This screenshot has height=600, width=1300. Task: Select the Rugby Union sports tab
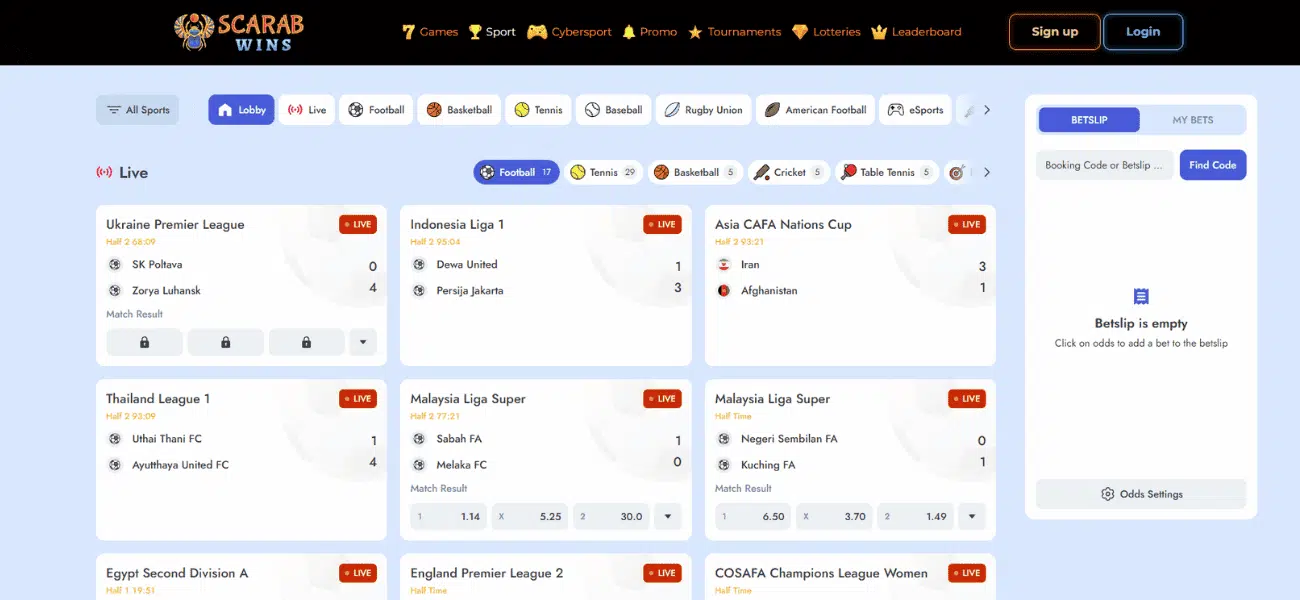[x=703, y=110]
